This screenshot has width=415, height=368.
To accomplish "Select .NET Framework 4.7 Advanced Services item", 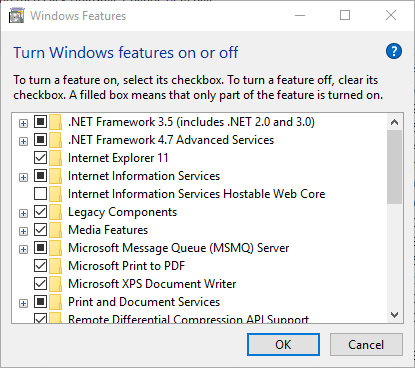I will [171, 140].
